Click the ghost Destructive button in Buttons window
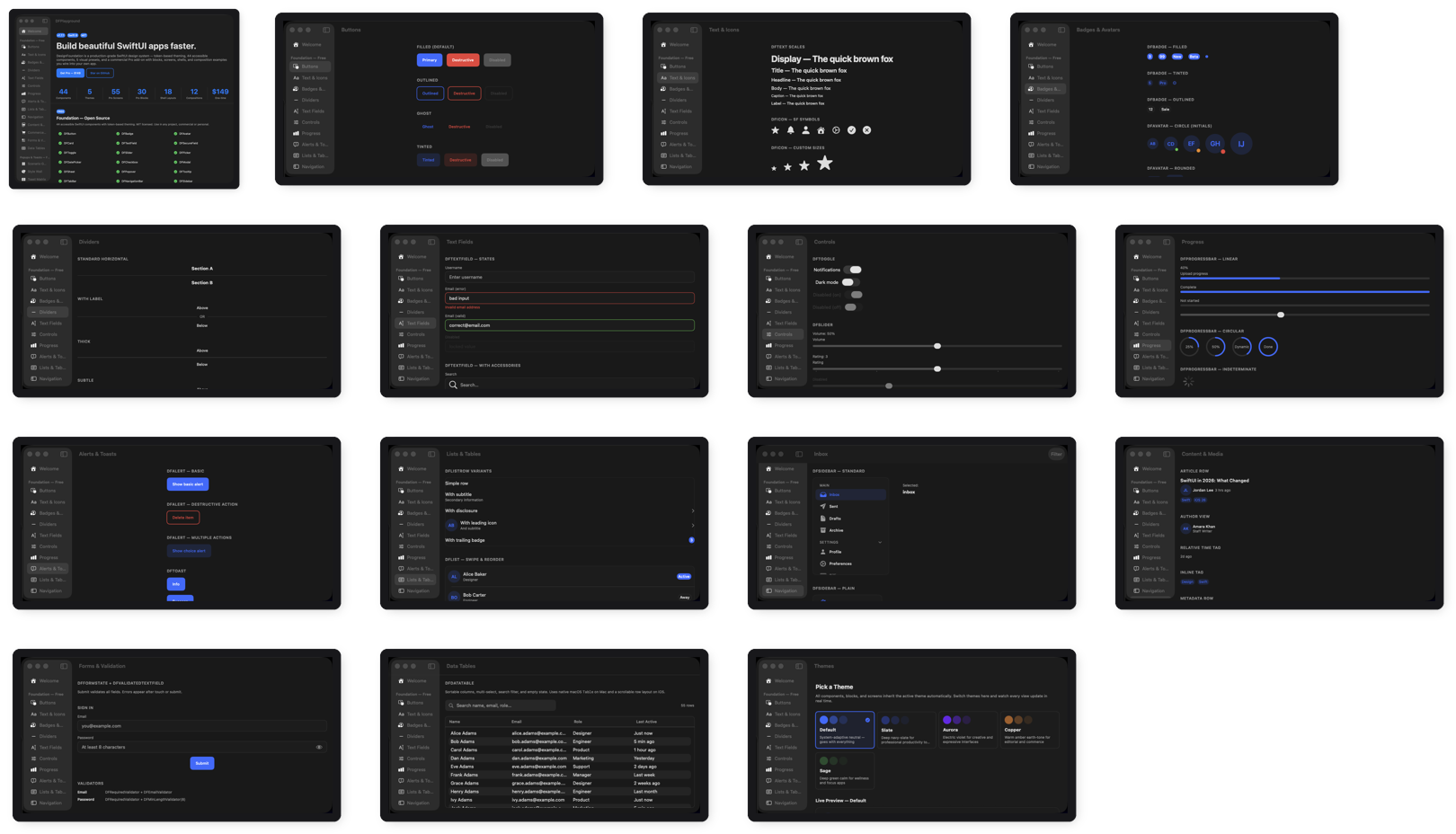1456x834 pixels. (x=459, y=127)
